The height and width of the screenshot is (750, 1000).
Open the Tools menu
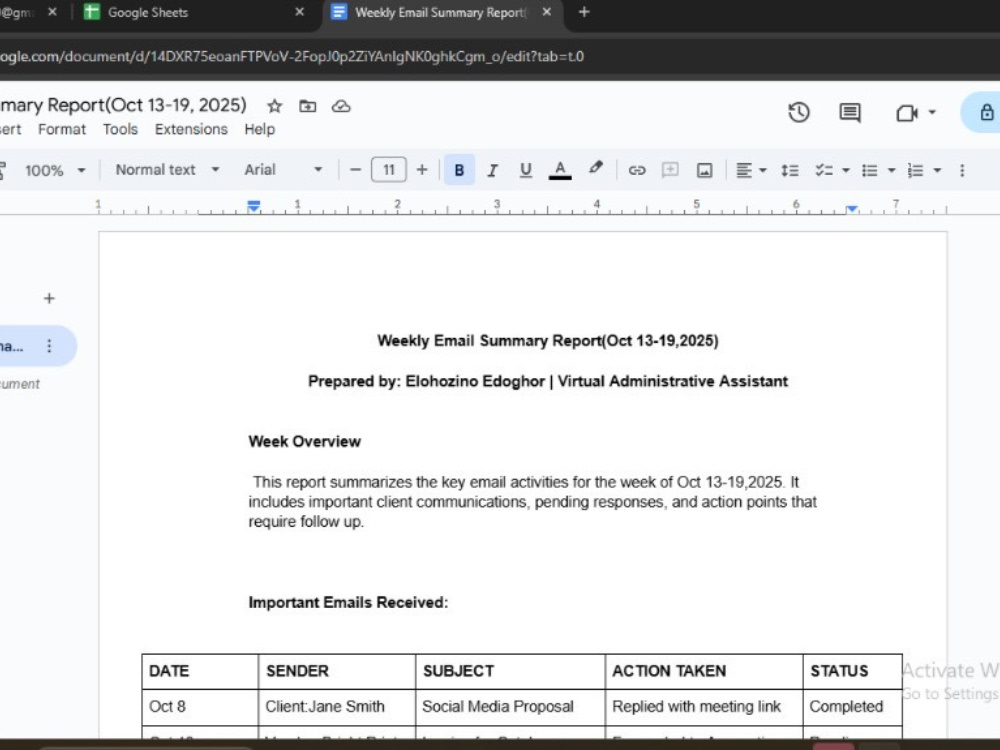point(120,129)
